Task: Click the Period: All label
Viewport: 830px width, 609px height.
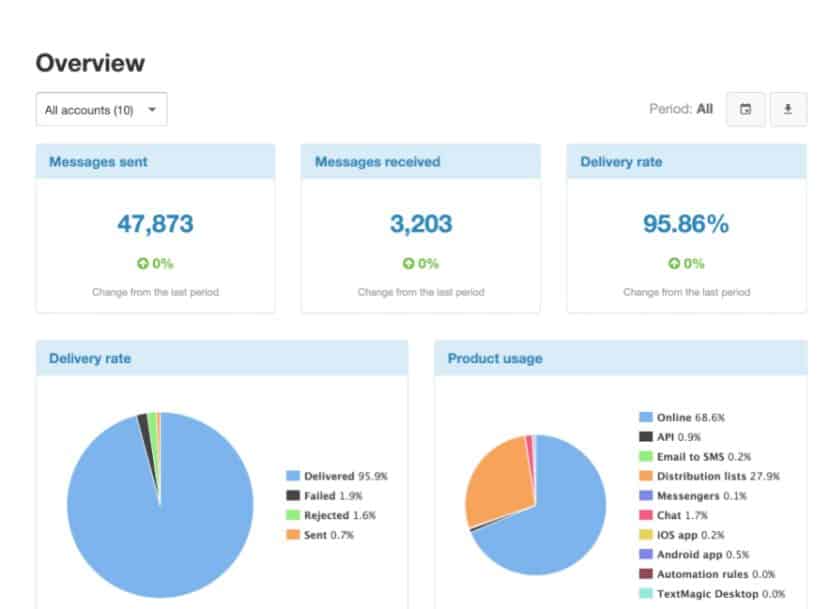Action: point(681,110)
